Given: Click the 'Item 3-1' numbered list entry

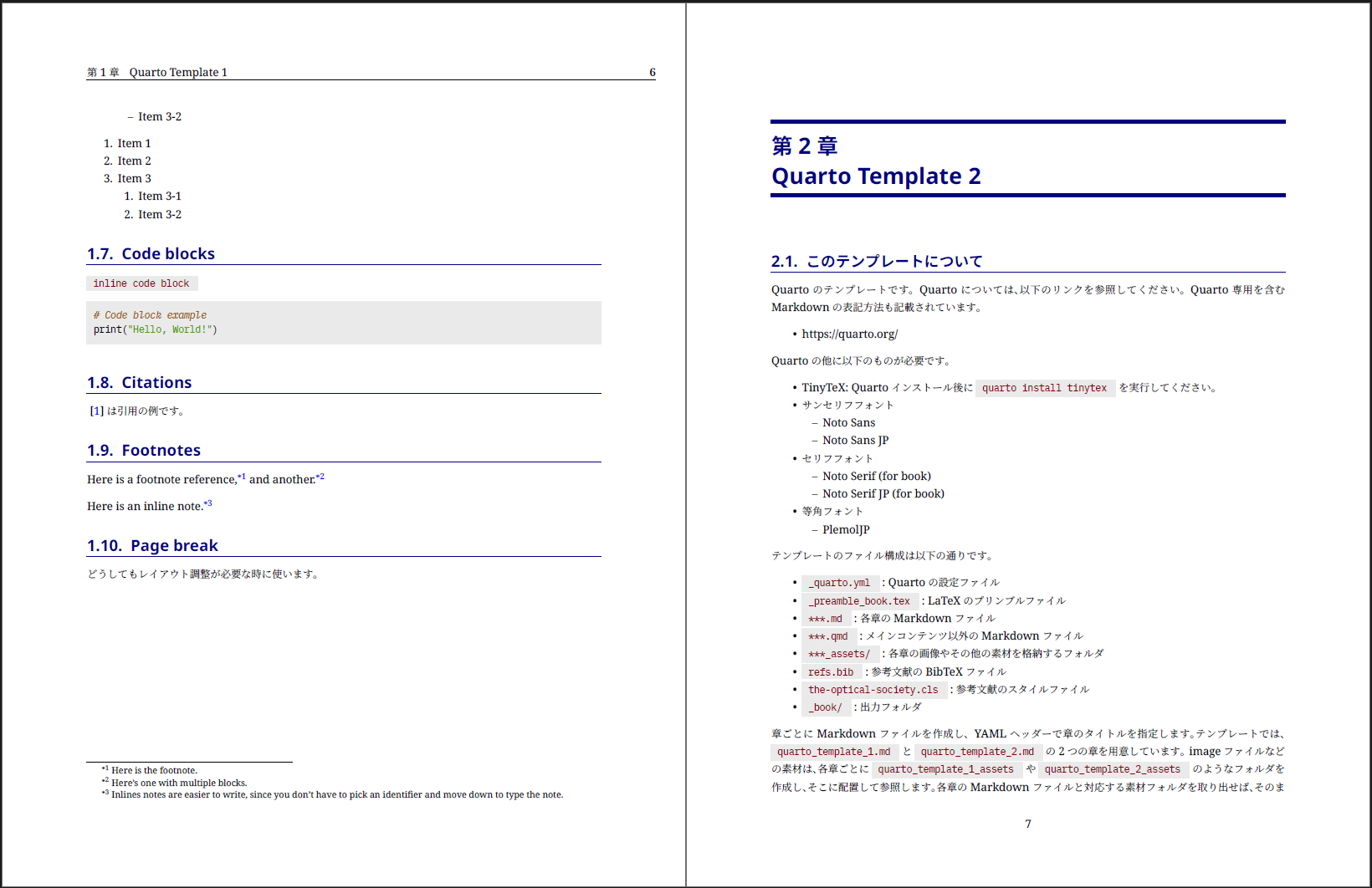Looking at the screenshot, I should 160,196.
